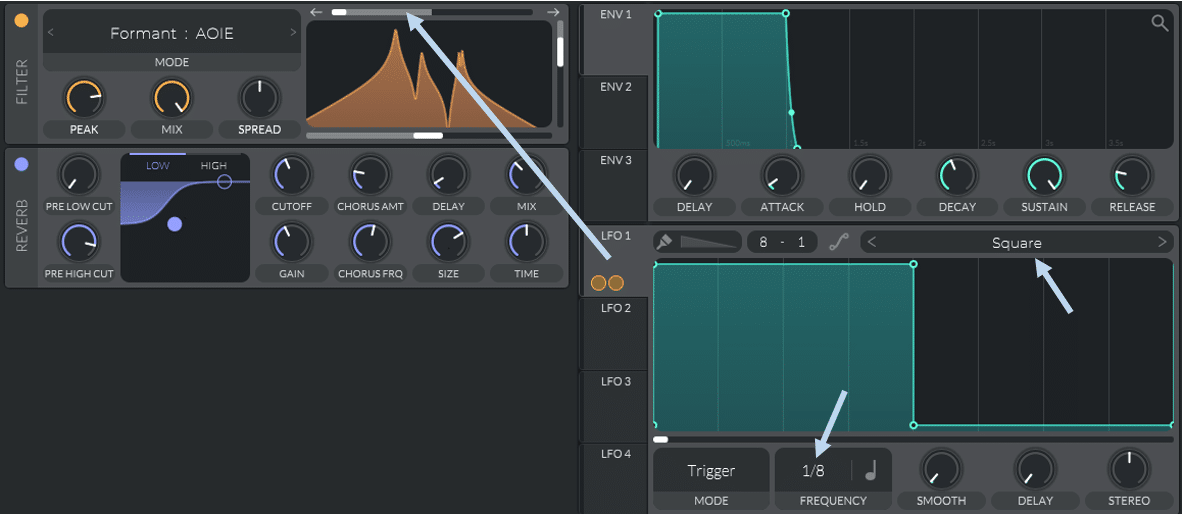Click the slider above the filter graph
The image size is (1182, 514).
click(x=432, y=12)
